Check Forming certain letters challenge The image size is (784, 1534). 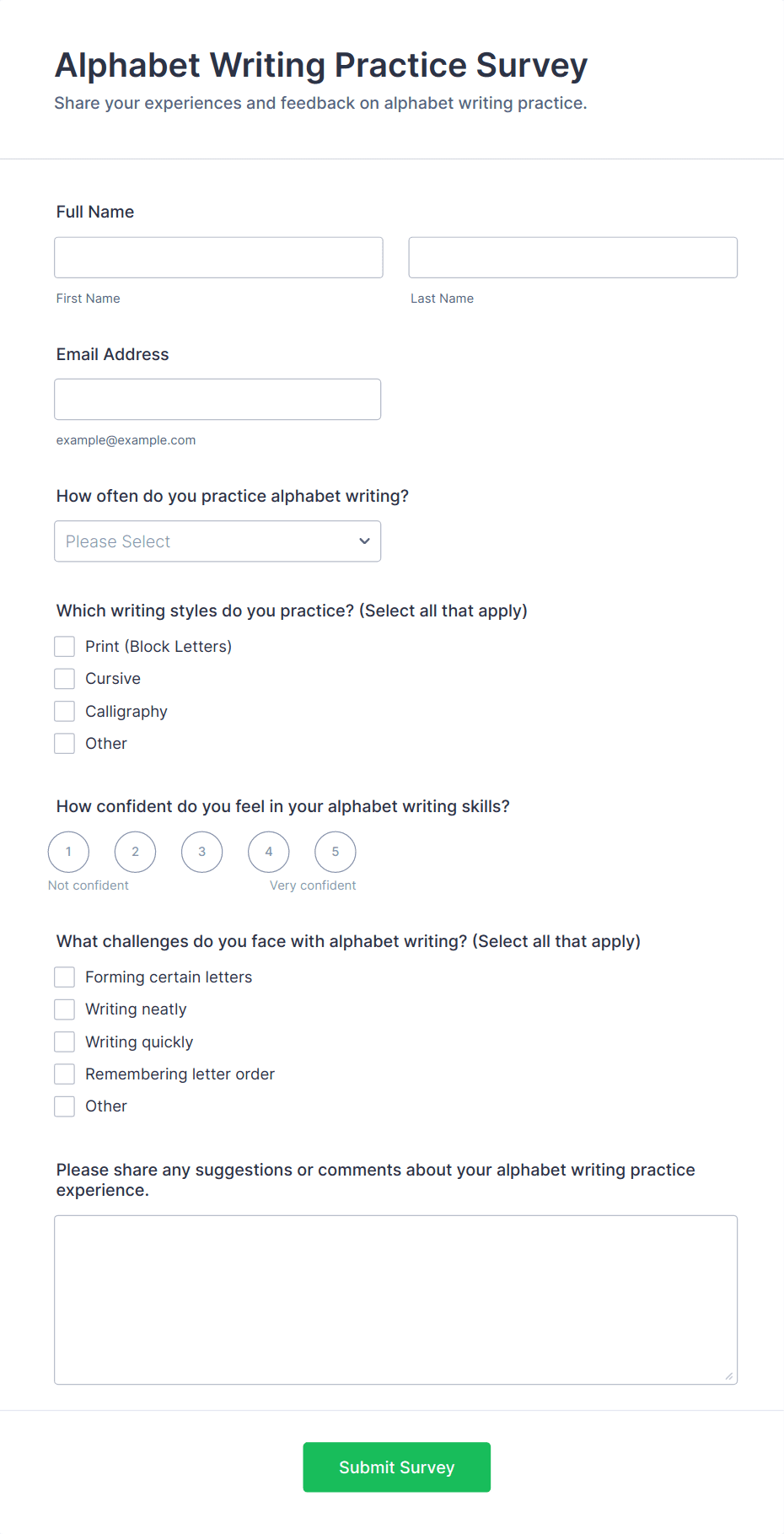point(65,977)
